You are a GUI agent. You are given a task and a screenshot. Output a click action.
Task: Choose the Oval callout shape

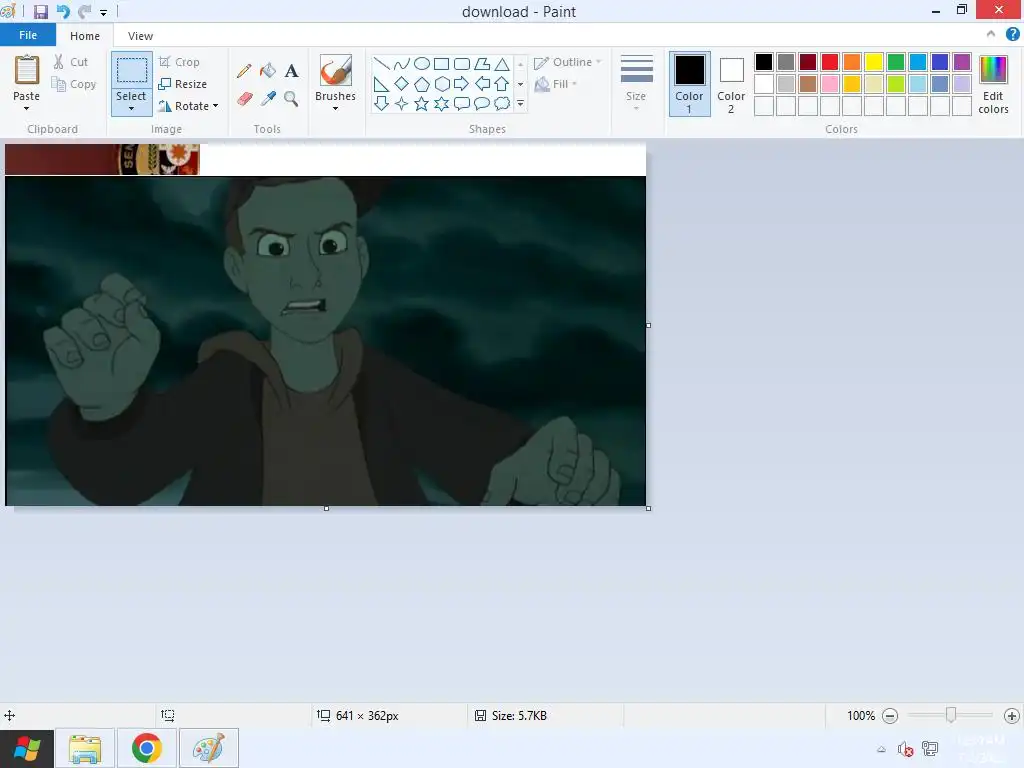pyautogui.click(x=482, y=103)
